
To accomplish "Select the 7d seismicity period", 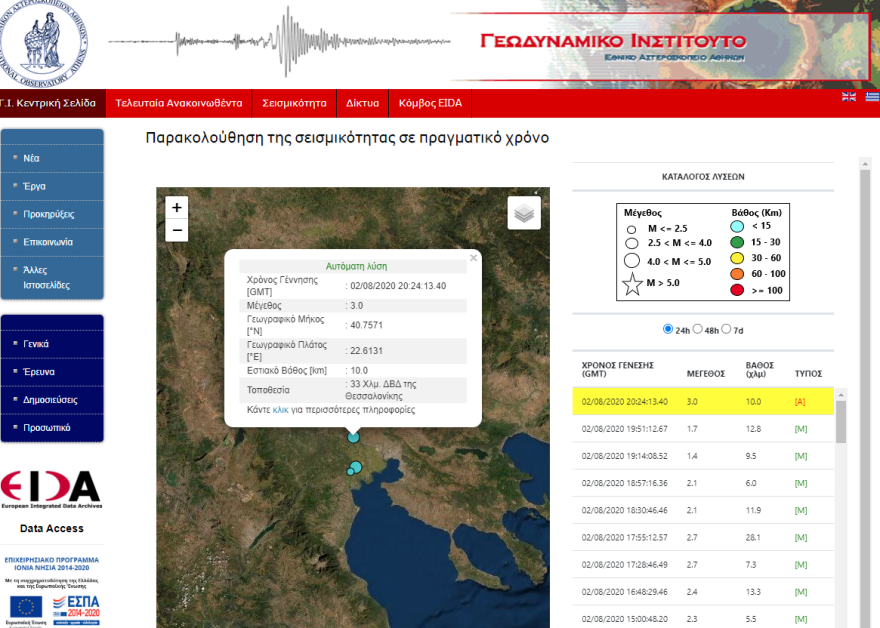I will [725, 328].
